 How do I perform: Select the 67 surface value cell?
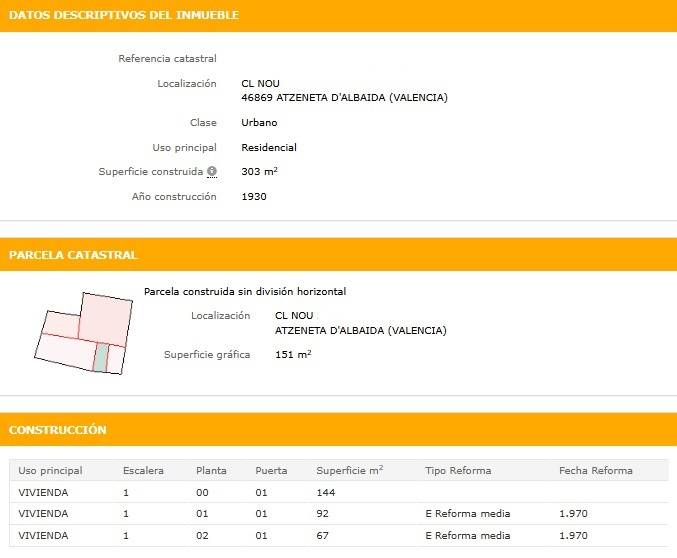[x=322, y=536]
